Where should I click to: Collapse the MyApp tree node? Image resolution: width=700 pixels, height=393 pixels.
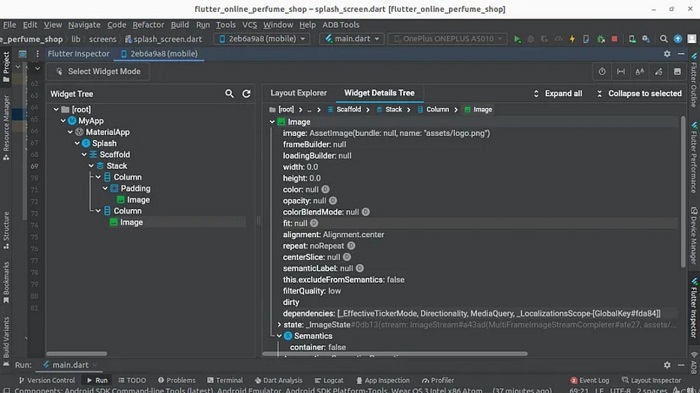[63, 121]
